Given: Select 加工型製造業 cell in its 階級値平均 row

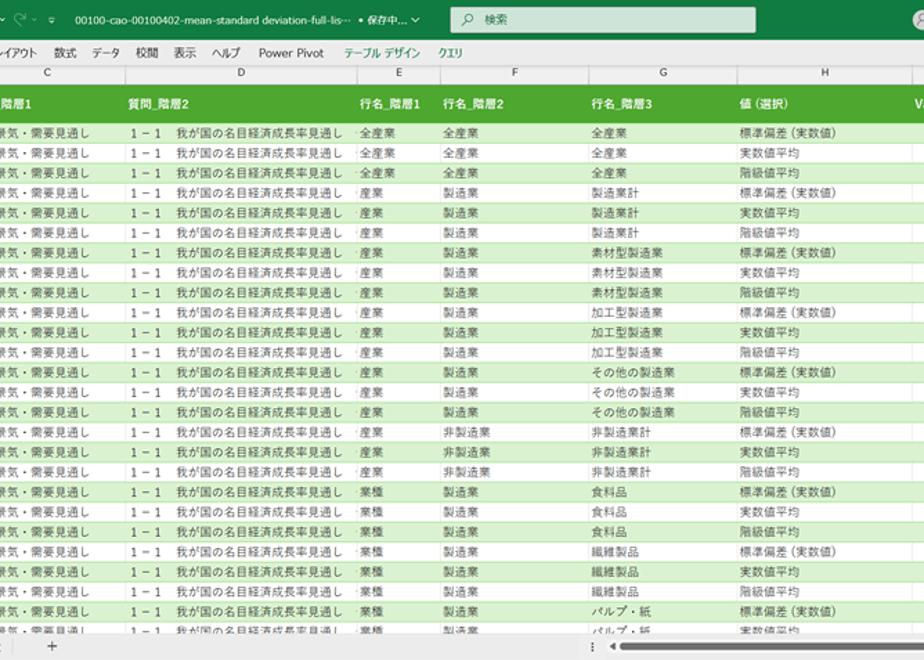Looking at the screenshot, I should [x=663, y=352].
